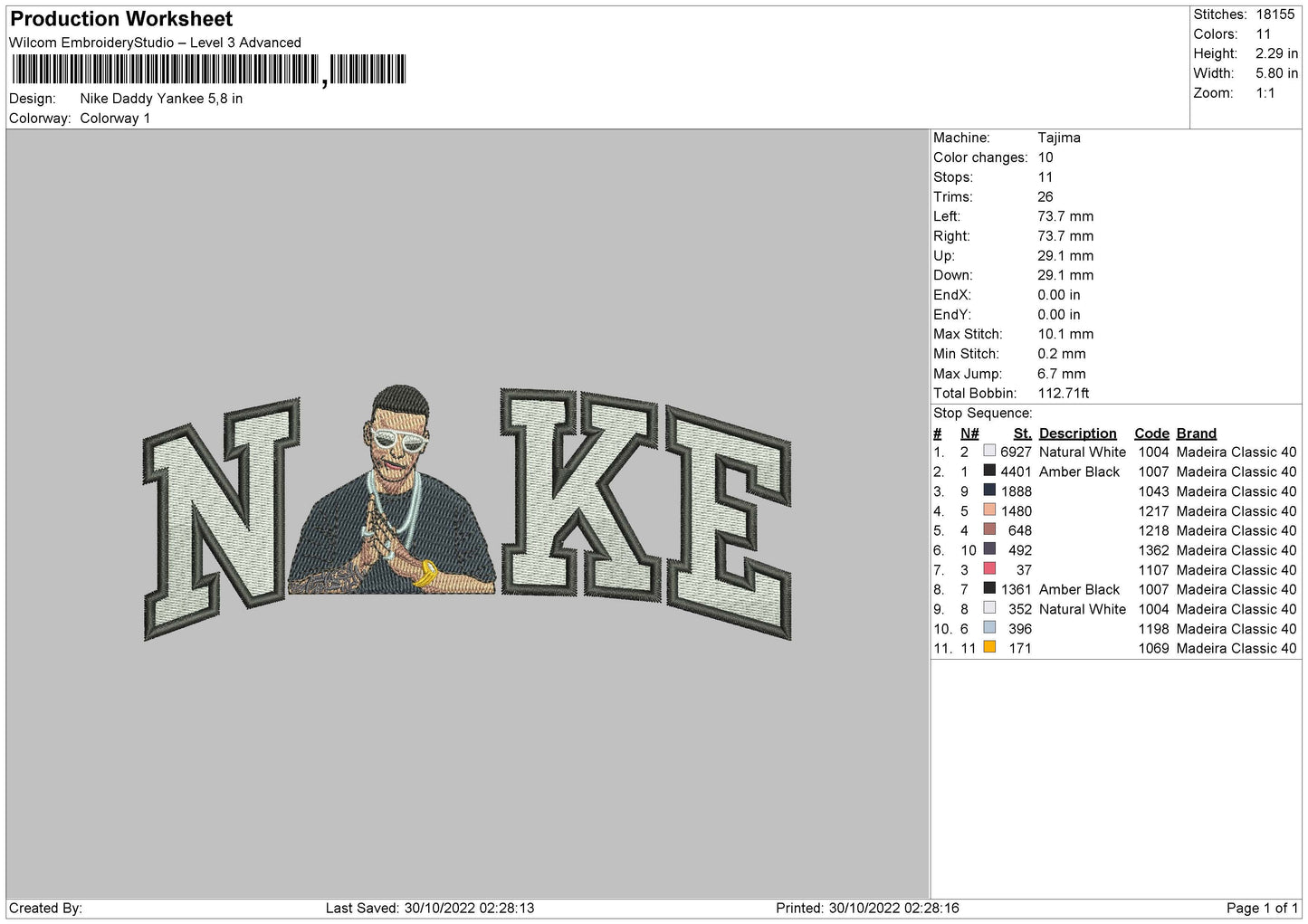This screenshot has height=924, width=1308.
Task: Click the Color changes value 10
Action: [x=1045, y=157]
